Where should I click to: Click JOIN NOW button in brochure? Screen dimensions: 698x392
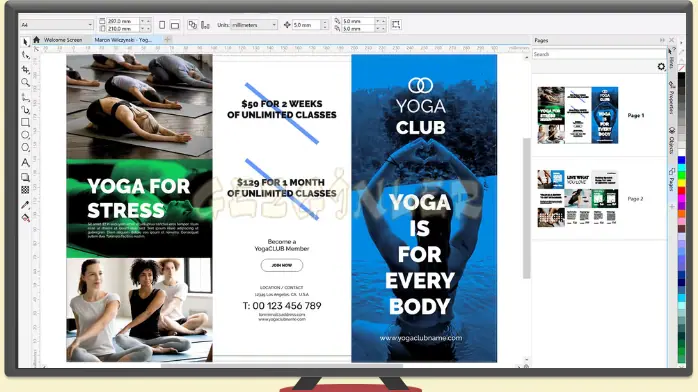(x=281, y=265)
